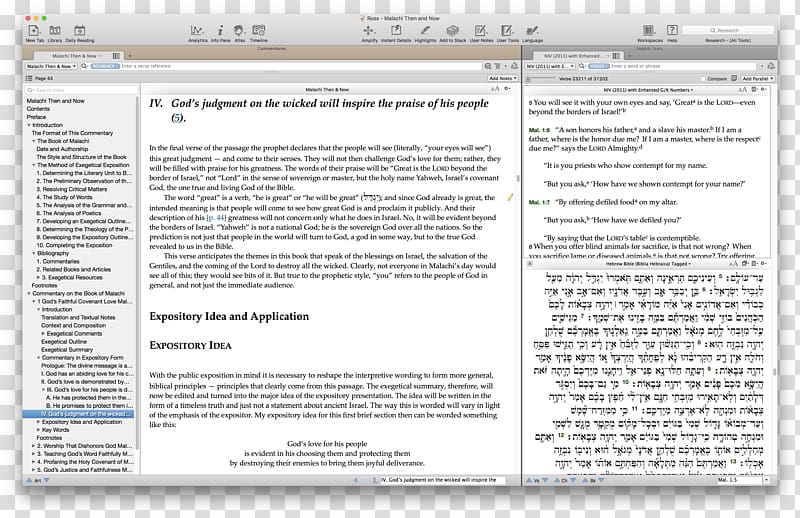Click the pane layout icon on Malachi Then & Now tab
800x518 pixels.
coord(116,56)
